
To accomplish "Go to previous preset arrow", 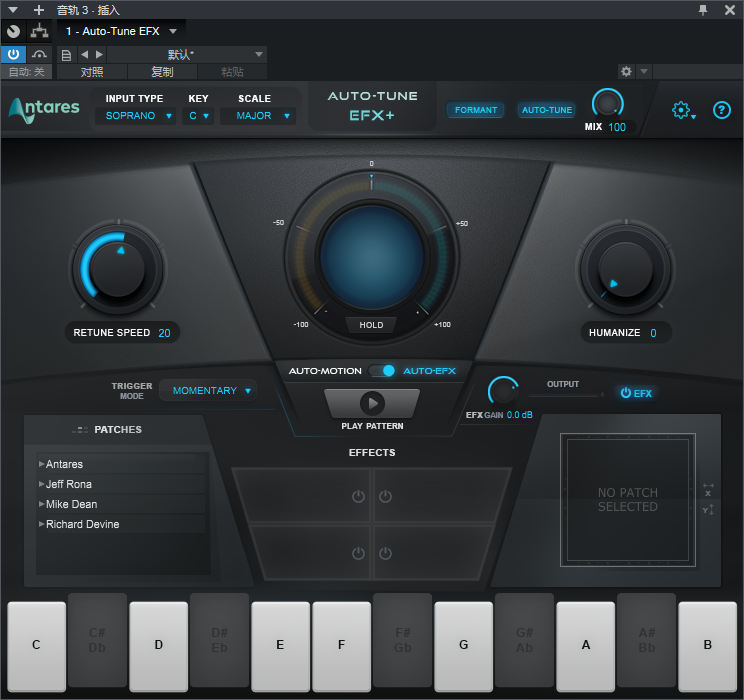I will tap(84, 55).
